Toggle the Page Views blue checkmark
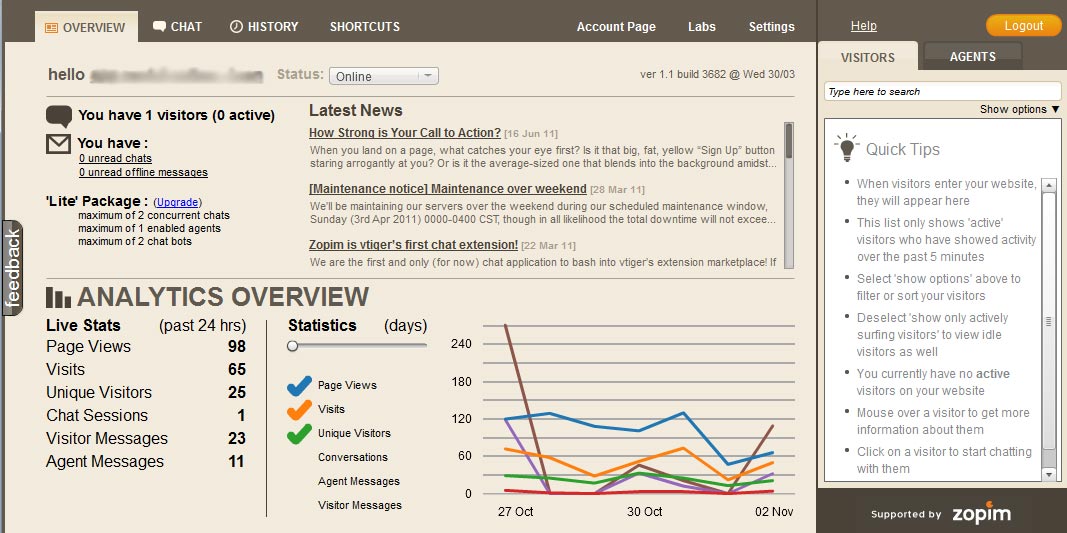 tap(299, 385)
